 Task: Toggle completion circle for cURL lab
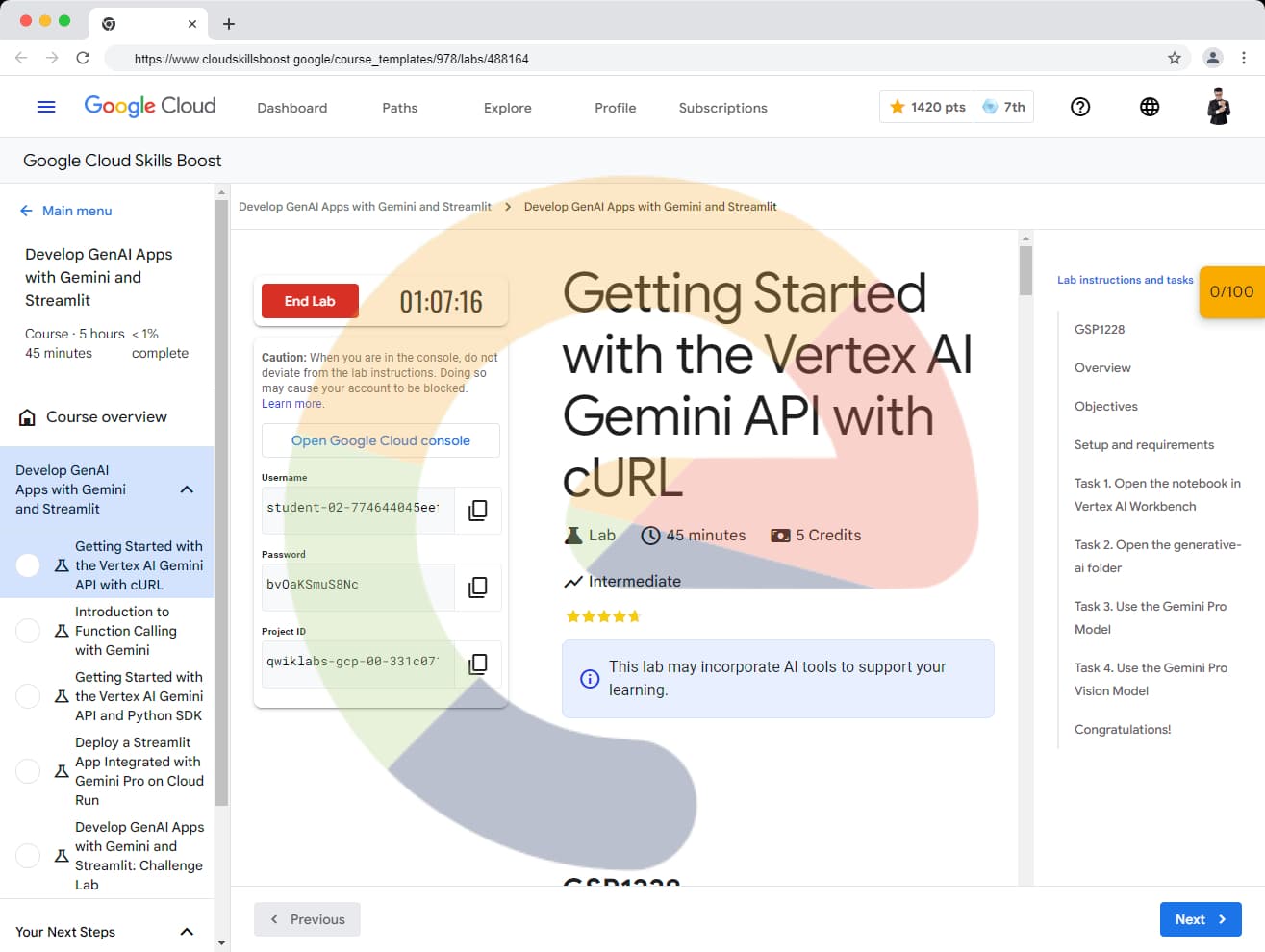(x=28, y=565)
